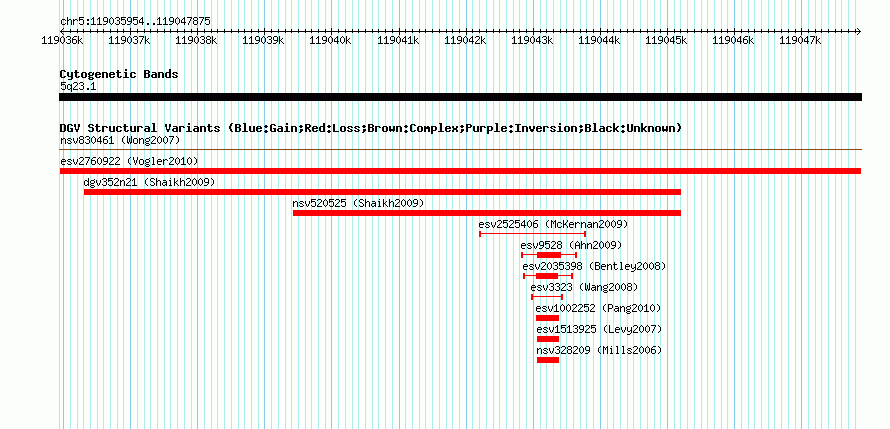Click esv9528 (Ahn2009) variant label
The width and height of the screenshot is (890, 429).
(x=571, y=245)
